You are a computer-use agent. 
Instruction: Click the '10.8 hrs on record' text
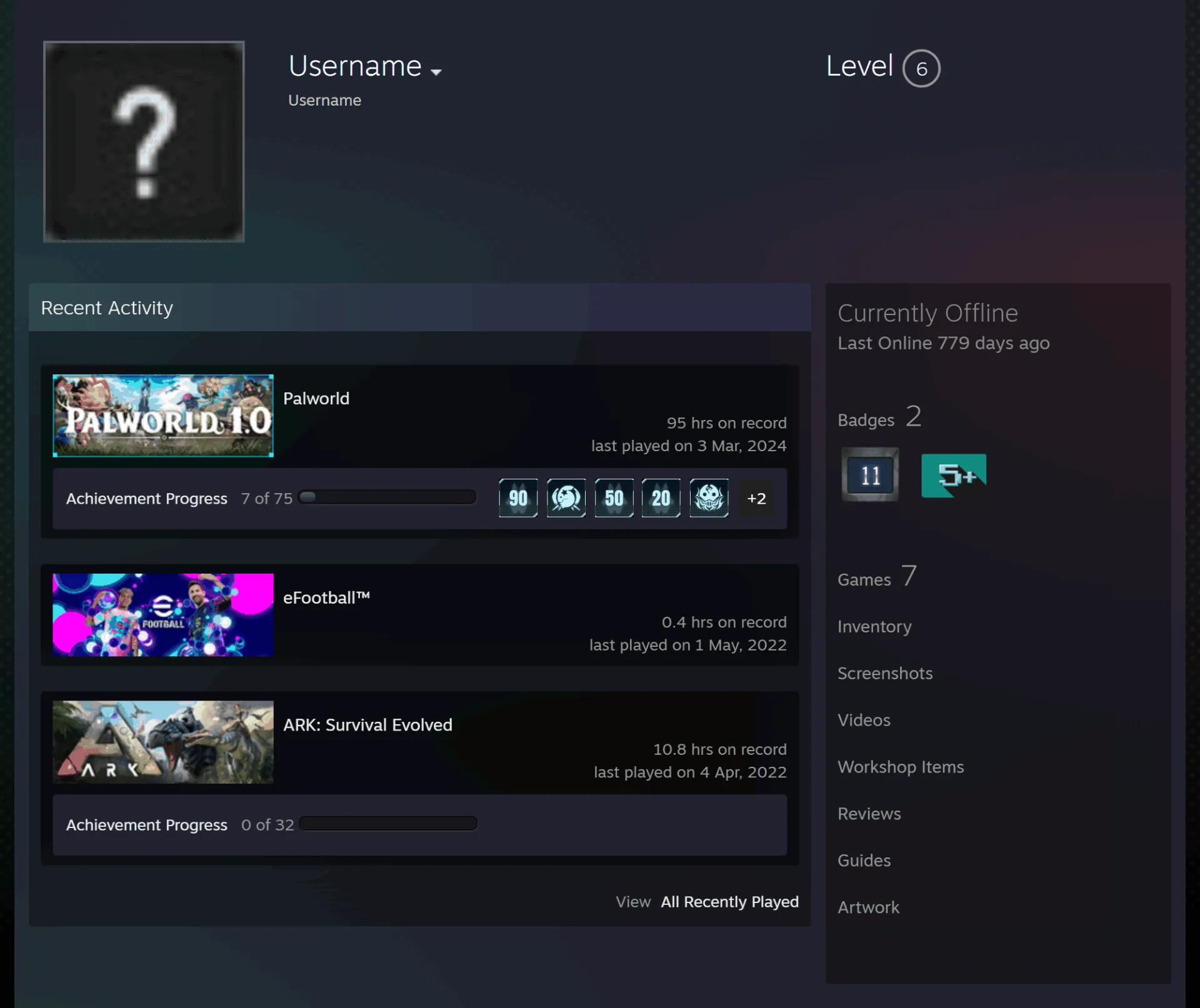point(719,749)
